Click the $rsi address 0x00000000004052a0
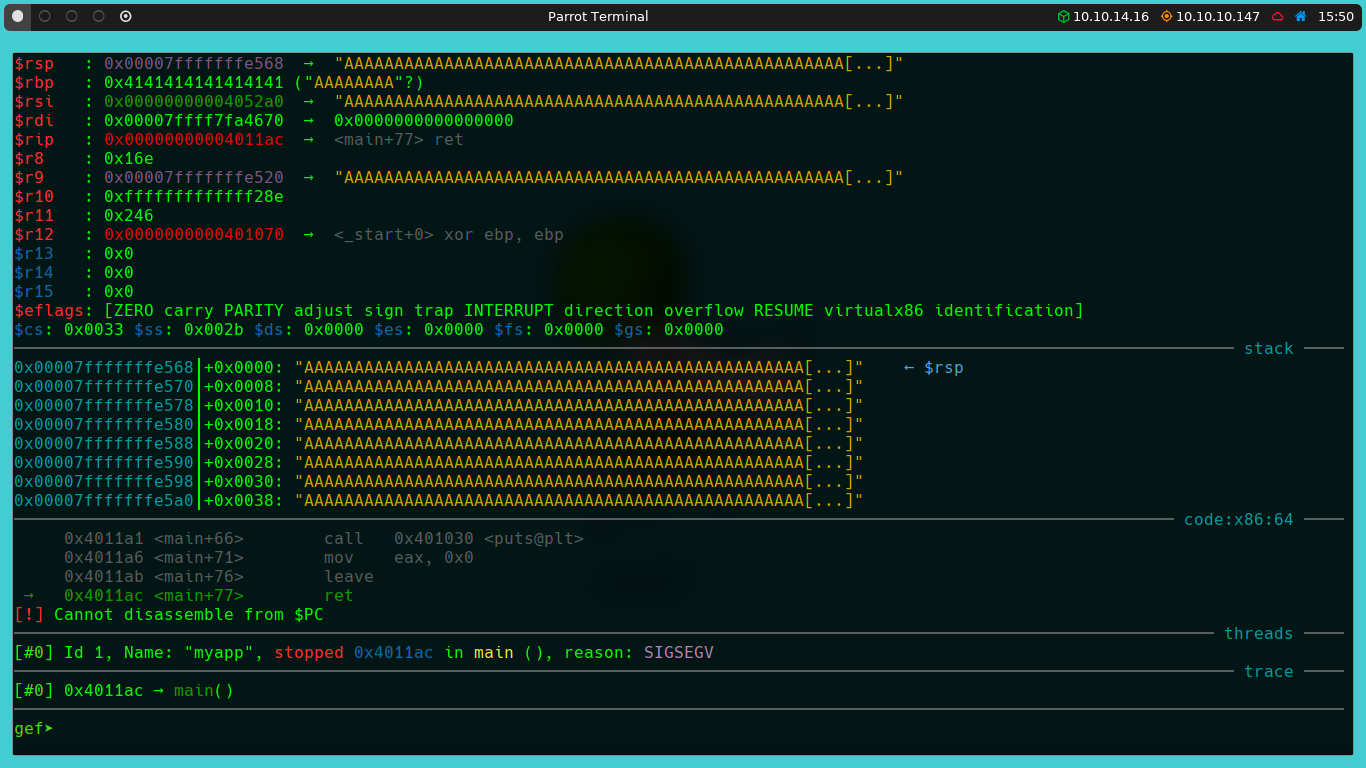This screenshot has width=1366, height=768. [x=194, y=102]
